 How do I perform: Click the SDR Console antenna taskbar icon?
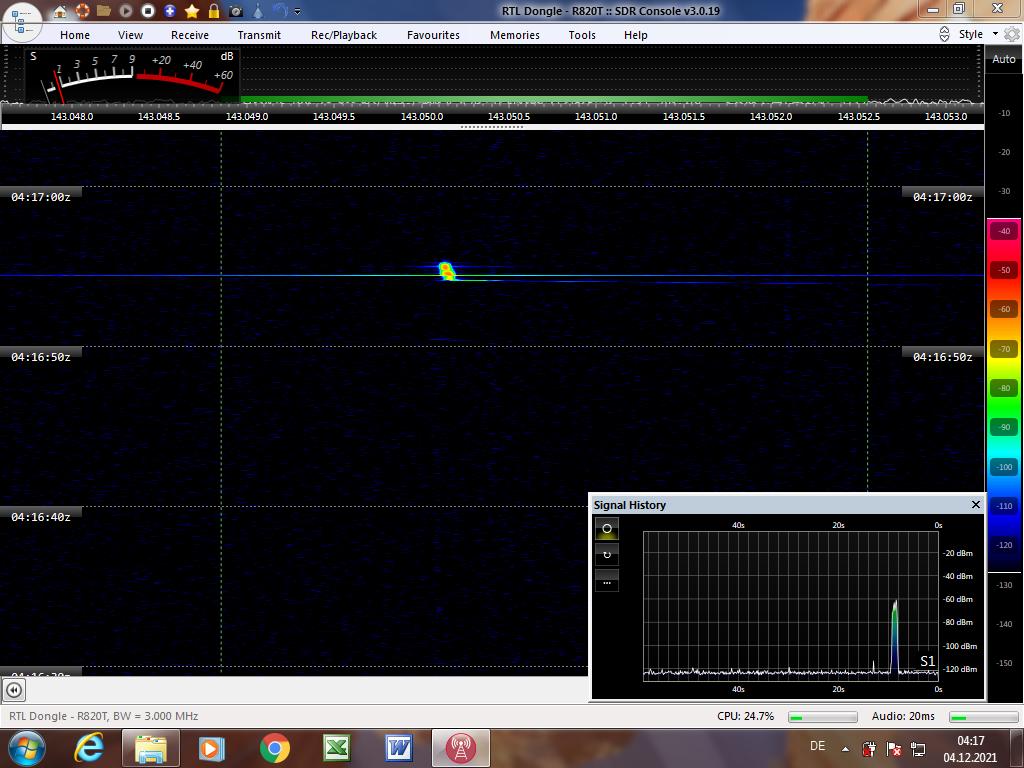[x=460, y=748]
